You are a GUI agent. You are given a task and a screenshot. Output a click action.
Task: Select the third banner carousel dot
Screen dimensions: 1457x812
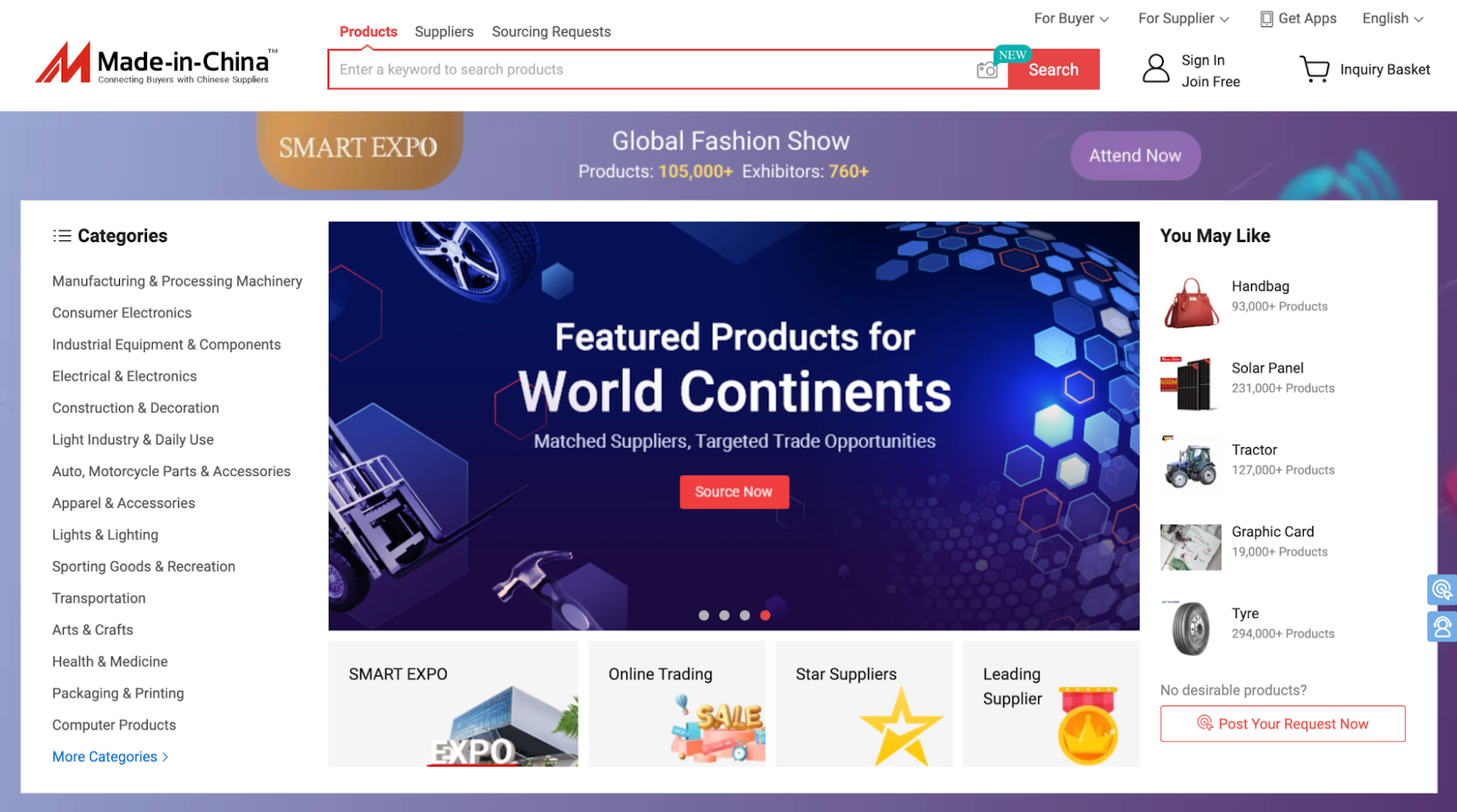[x=744, y=616]
